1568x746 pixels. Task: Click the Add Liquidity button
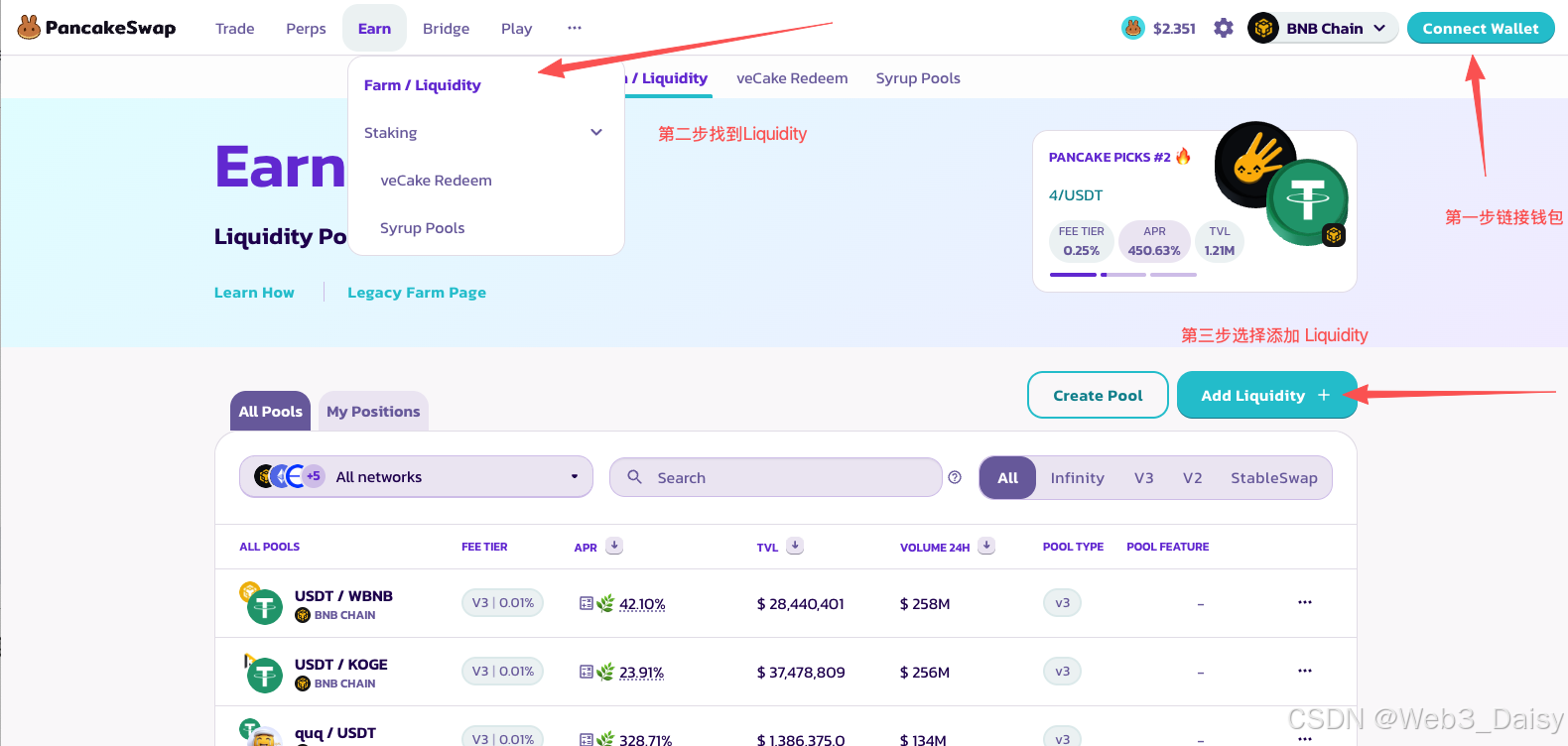(1266, 395)
